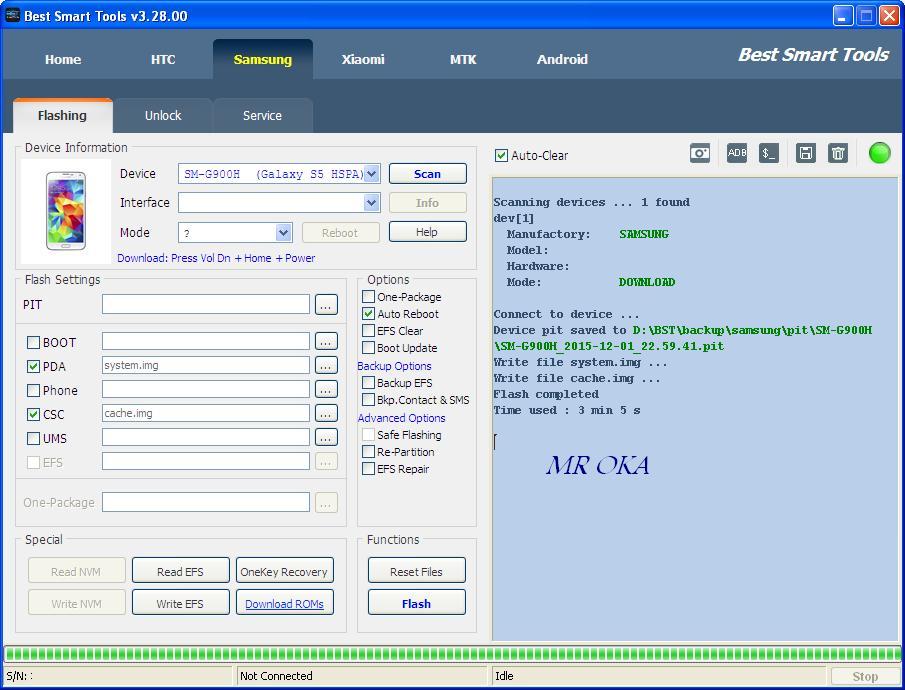Image resolution: width=905 pixels, height=690 pixels.
Task: Open the Interface dropdown
Action: coord(372,203)
